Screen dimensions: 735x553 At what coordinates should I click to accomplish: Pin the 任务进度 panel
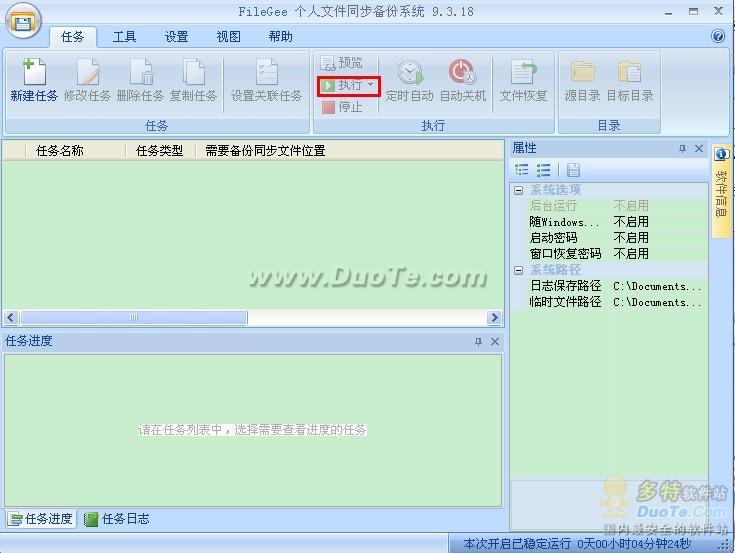[x=478, y=342]
